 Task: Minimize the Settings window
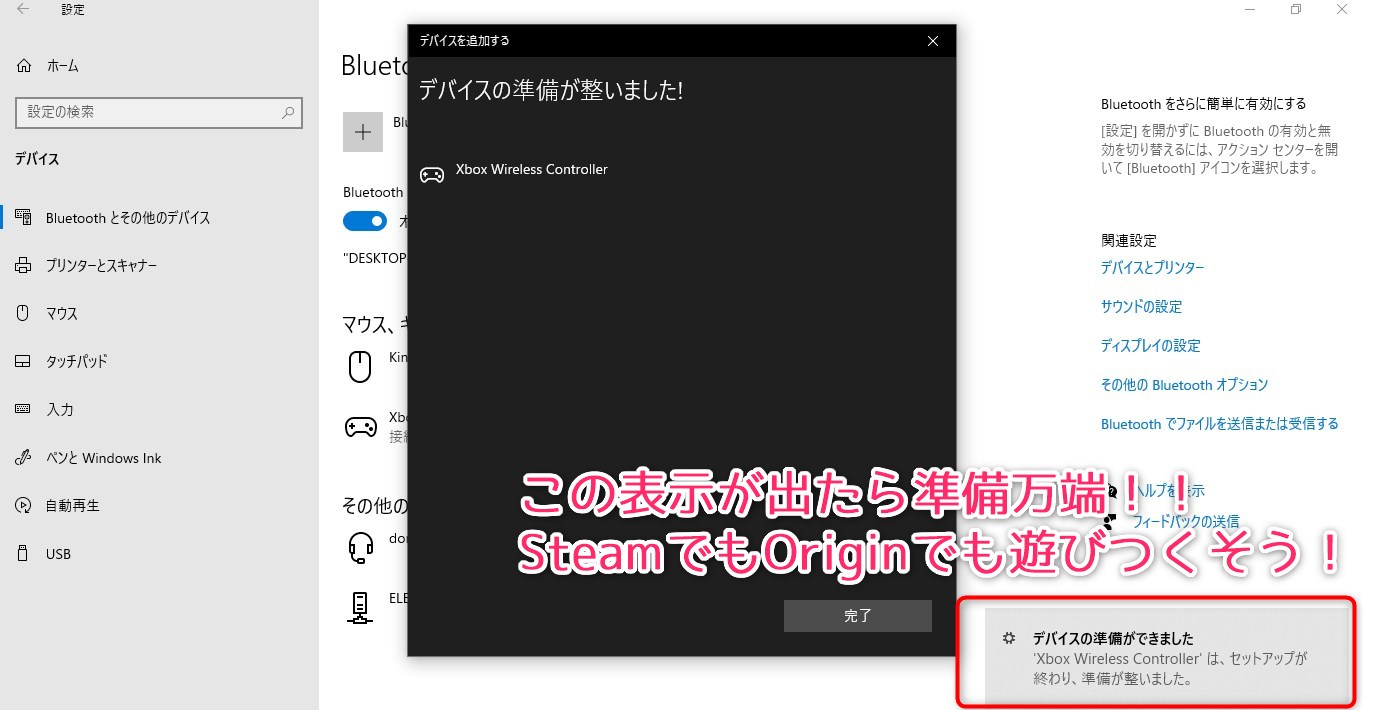tap(1250, 9)
